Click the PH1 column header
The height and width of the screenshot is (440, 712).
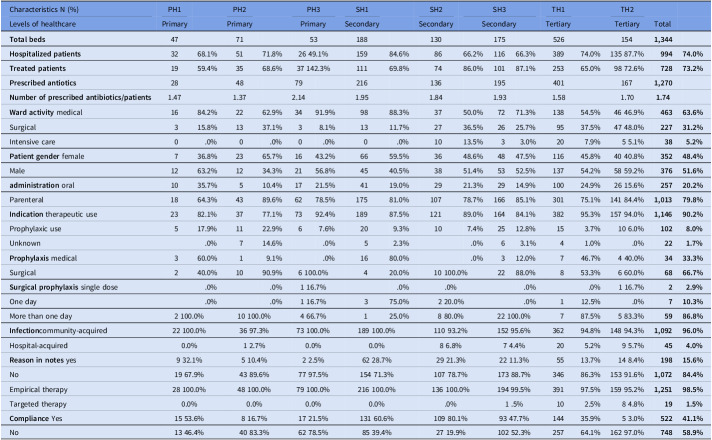click(x=174, y=9)
